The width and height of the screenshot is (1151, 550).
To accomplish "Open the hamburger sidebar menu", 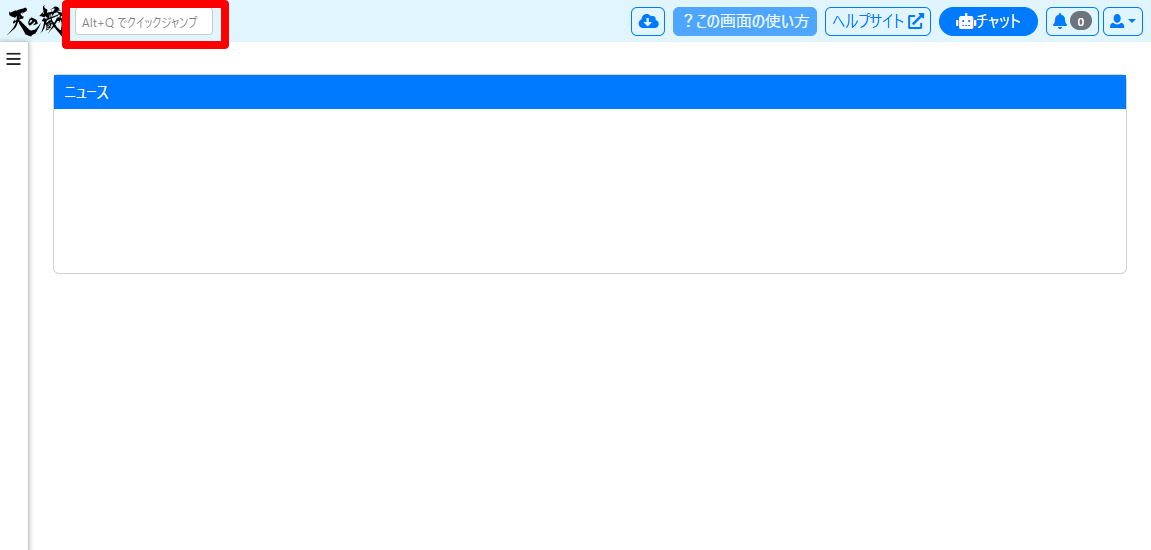I will pos(14,59).
